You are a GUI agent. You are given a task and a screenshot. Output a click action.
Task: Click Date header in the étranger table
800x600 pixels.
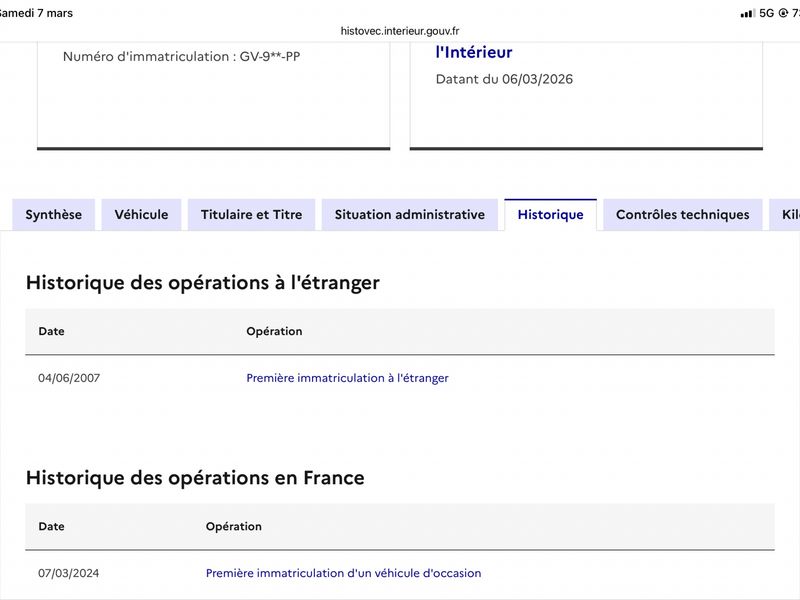pyautogui.click(x=51, y=331)
